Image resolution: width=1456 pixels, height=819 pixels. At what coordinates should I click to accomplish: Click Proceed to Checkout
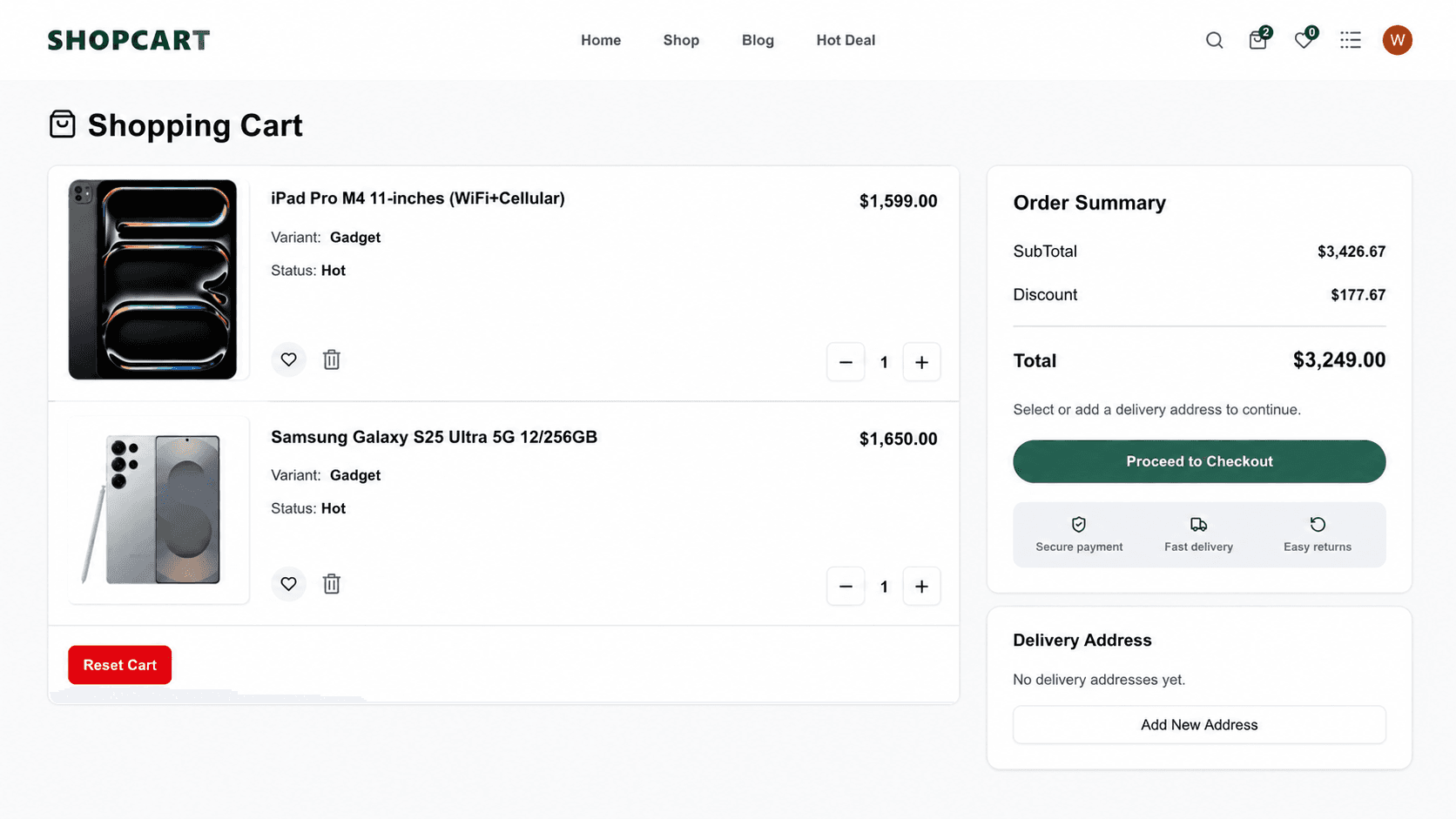coord(1199,461)
